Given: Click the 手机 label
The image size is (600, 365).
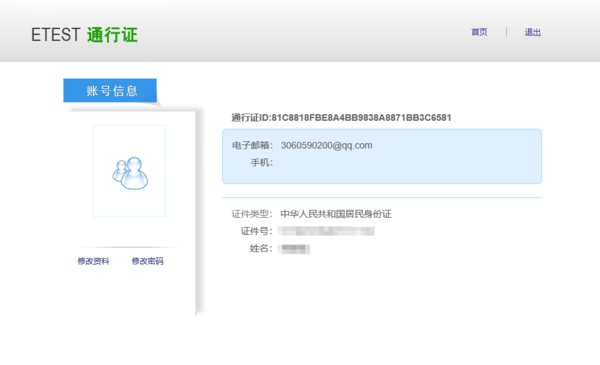Looking at the screenshot, I should click(262, 163).
